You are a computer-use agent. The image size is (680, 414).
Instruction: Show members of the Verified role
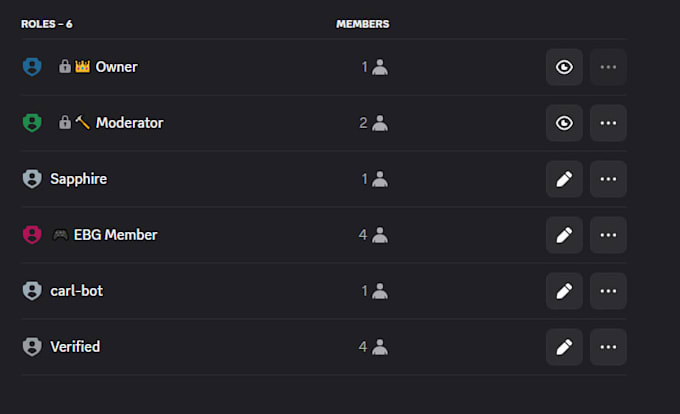[373, 347]
